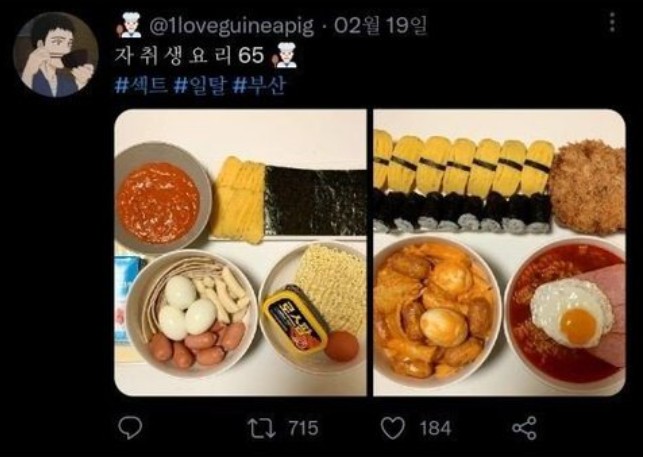Like the tweet with heart icon
The image size is (645, 457).
point(392,428)
